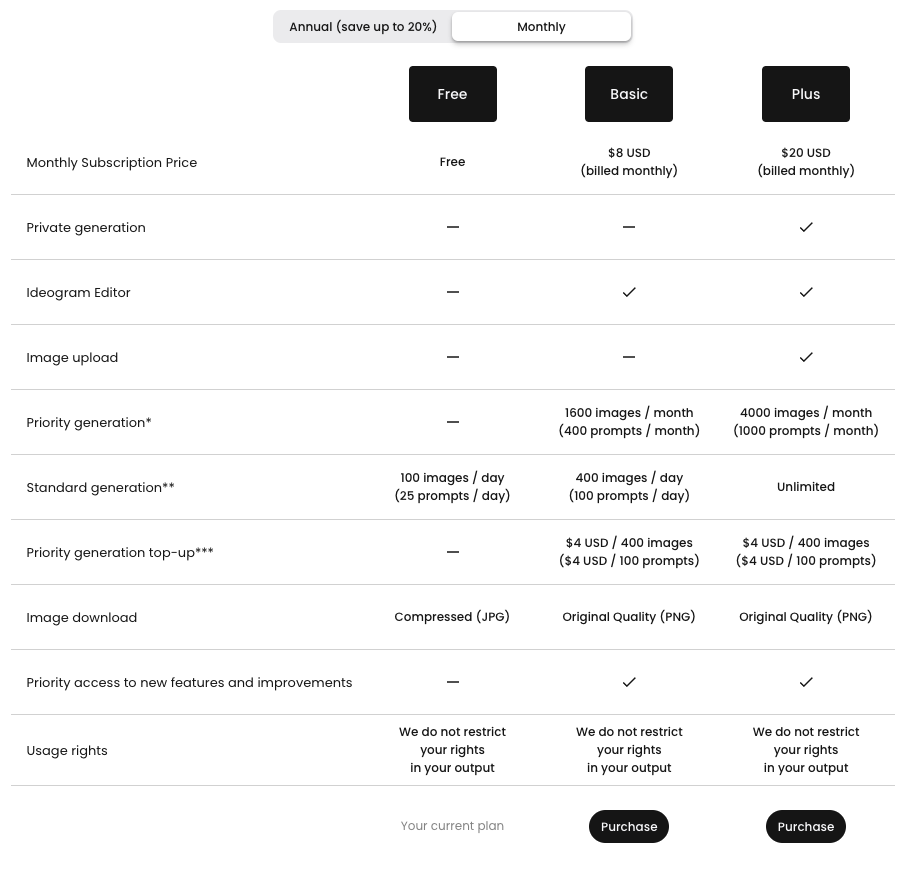Click Purchase under the Plus plan

click(x=806, y=826)
